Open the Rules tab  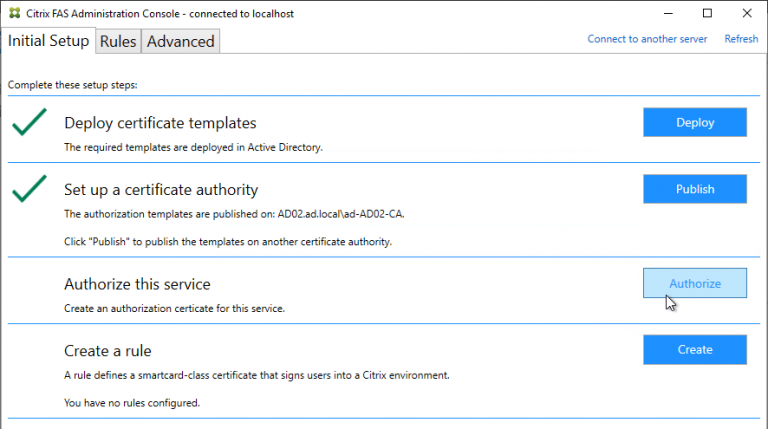coord(118,41)
